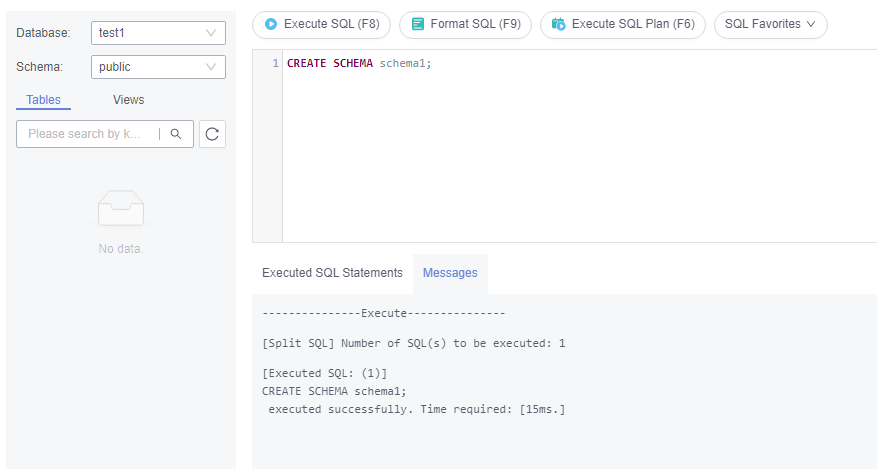Open the SQL Favorites dropdown
The height and width of the screenshot is (469, 877).
[x=770, y=25]
